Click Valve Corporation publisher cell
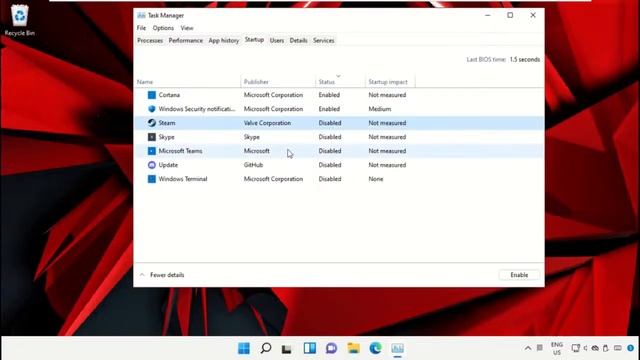The width and height of the screenshot is (640, 360). pos(267,123)
